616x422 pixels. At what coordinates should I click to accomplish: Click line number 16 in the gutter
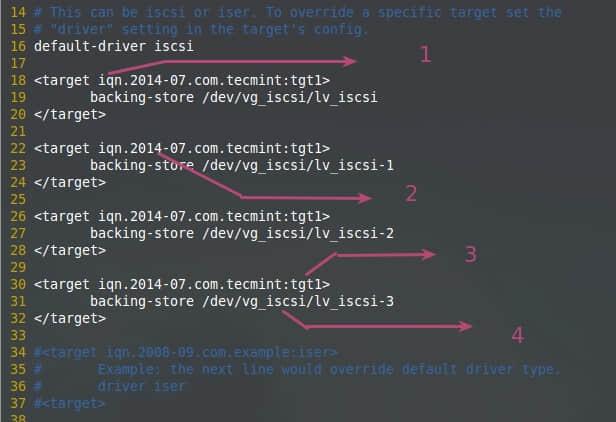18,46
